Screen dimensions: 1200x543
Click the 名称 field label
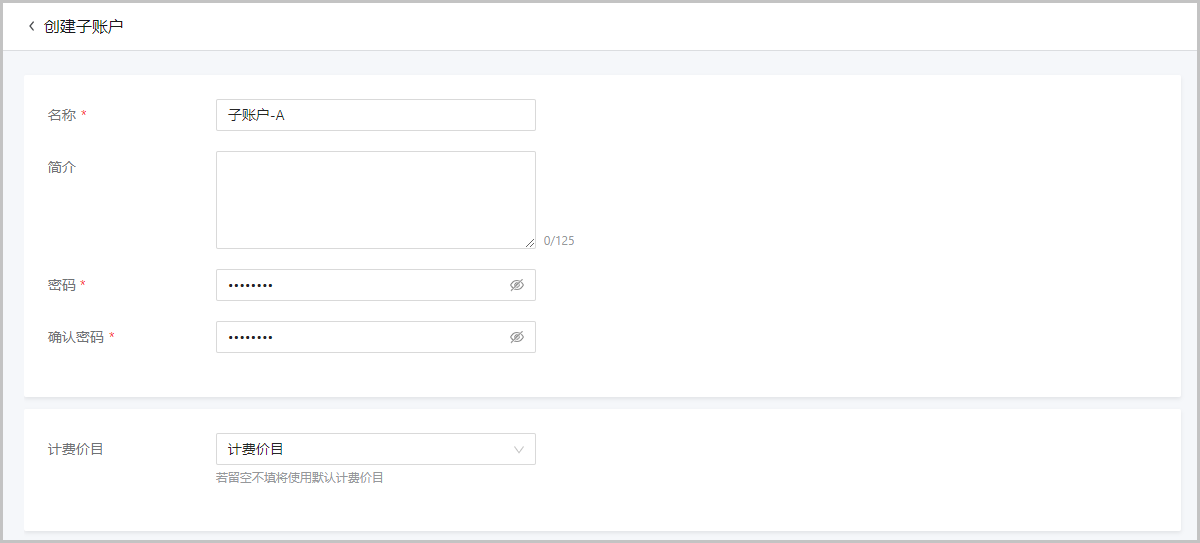click(62, 115)
